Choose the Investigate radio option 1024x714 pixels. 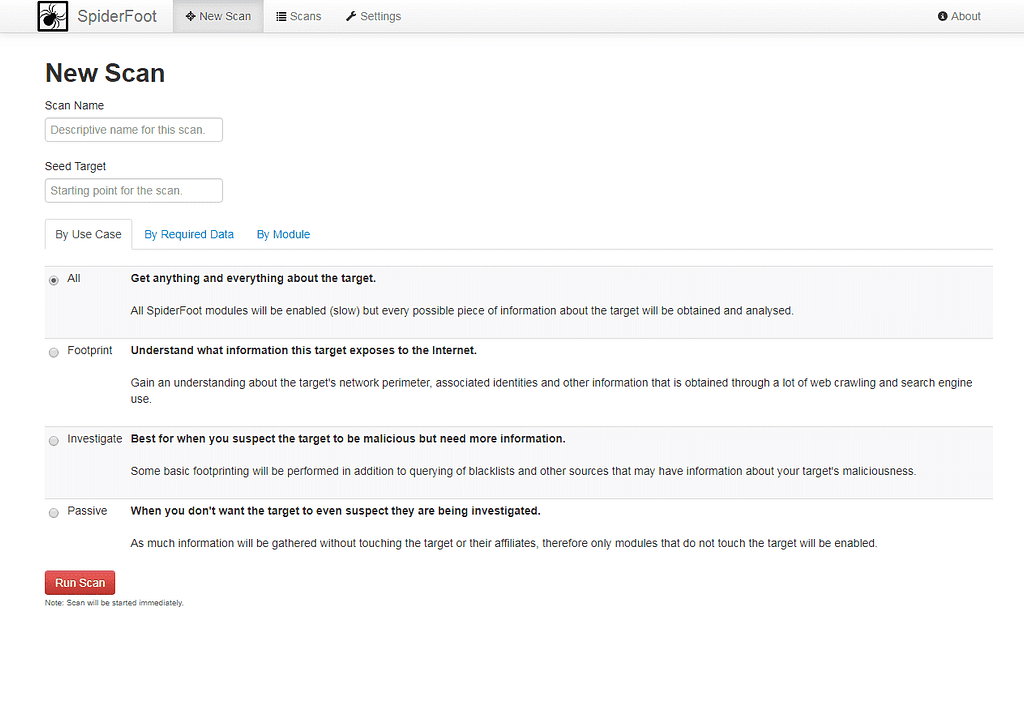(x=54, y=441)
